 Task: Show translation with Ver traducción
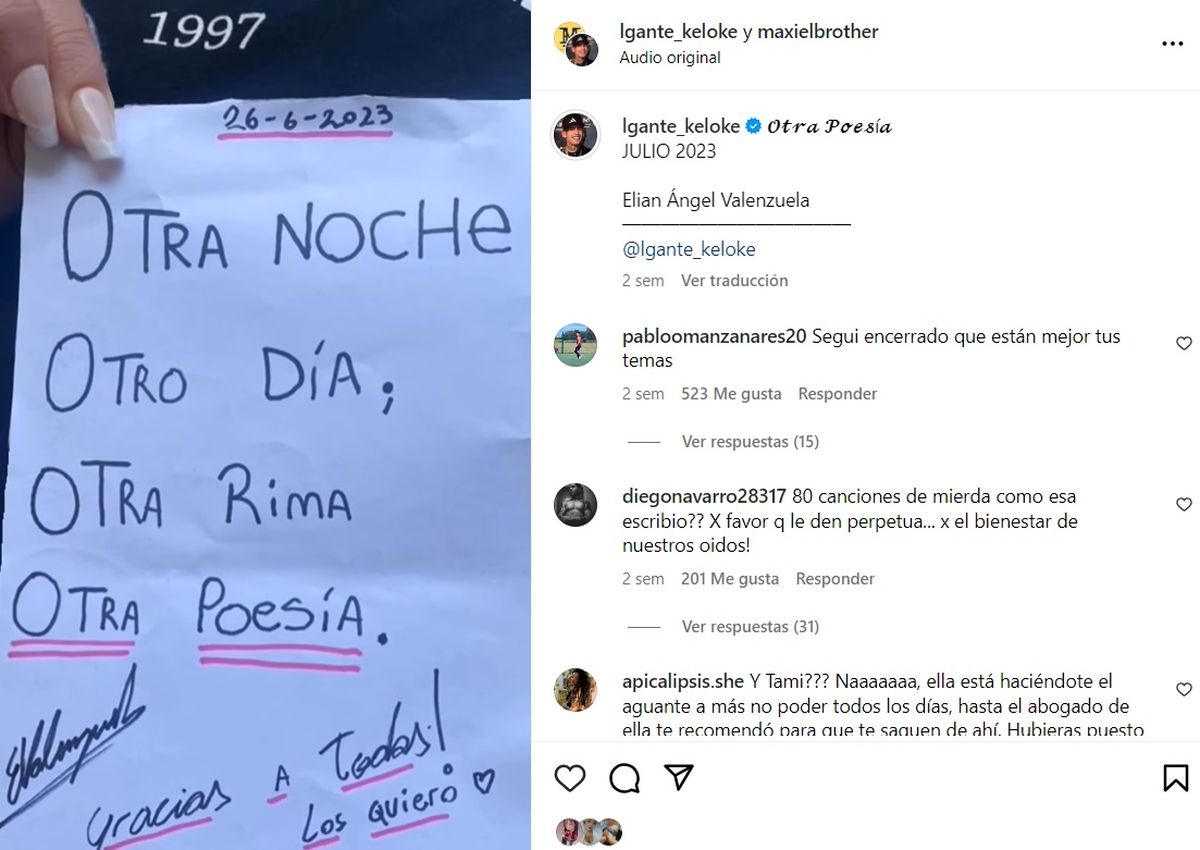(734, 280)
